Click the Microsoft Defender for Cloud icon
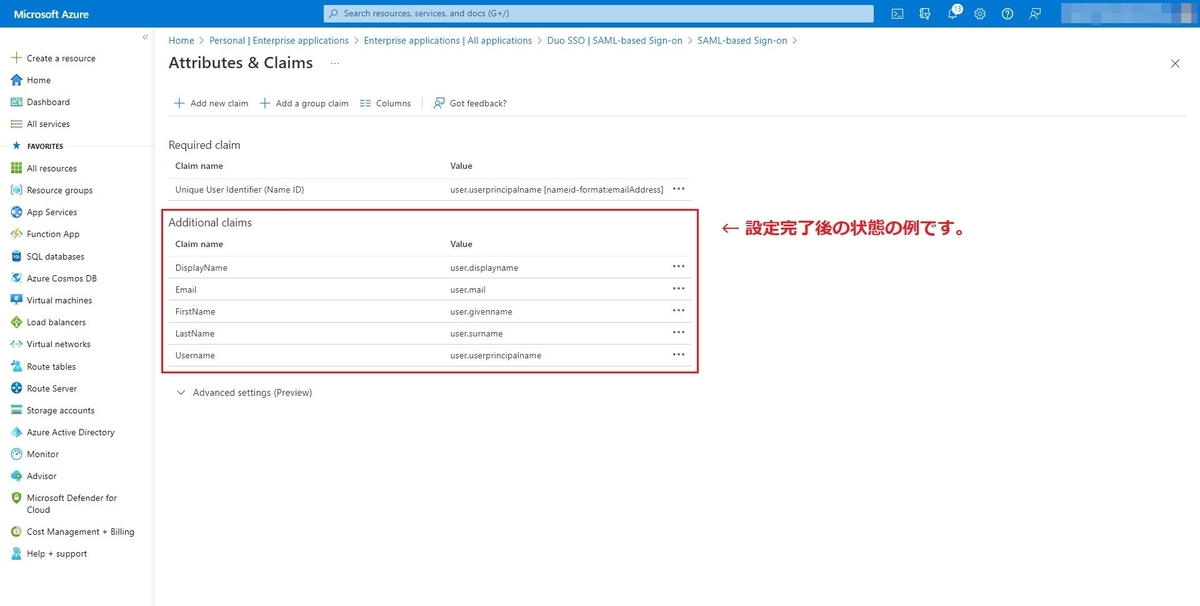1200x606 pixels. click(16, 498)
